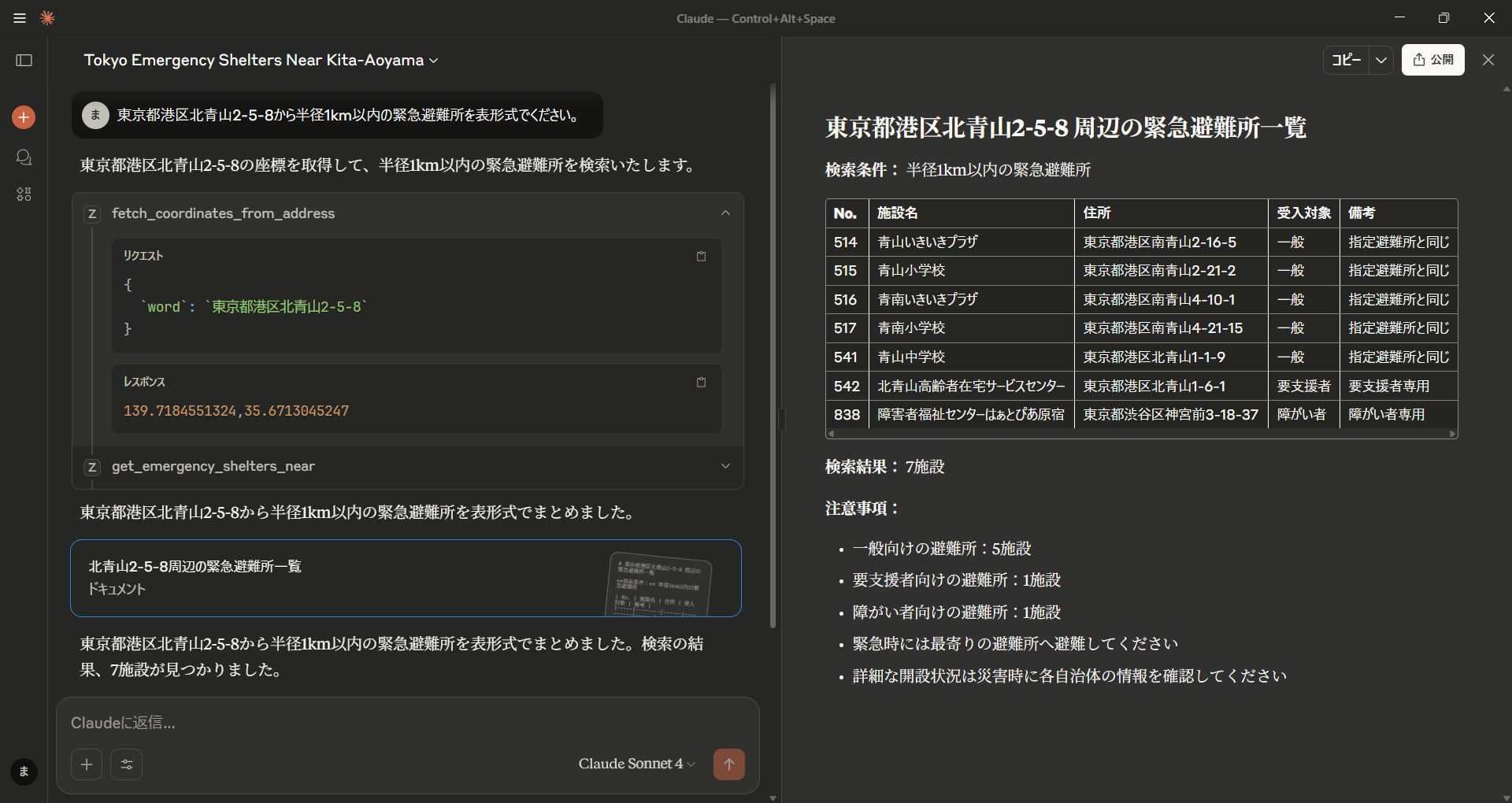Click the row number 838 cell
Viewport: 1512px width, 803px height.
(x=847, y=415)
